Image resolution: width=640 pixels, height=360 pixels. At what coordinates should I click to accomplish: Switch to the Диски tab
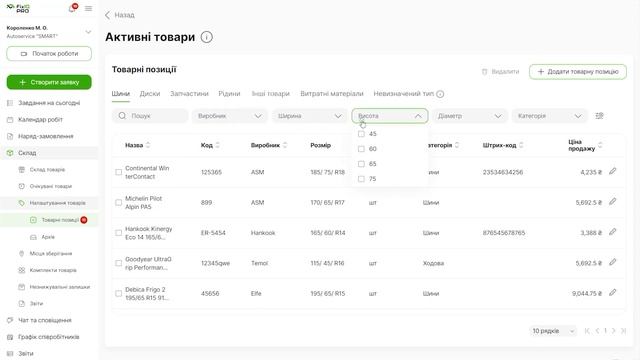click(x=150, y=94)
